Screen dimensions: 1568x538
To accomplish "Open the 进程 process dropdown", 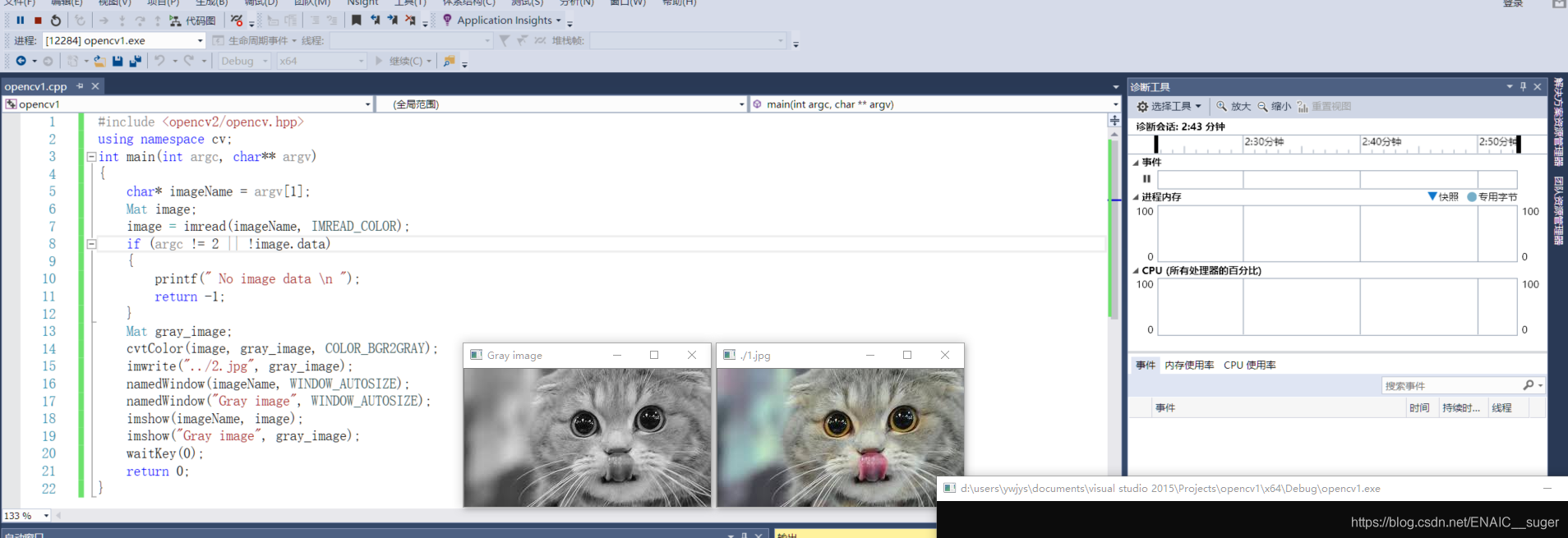I will 200,40.
